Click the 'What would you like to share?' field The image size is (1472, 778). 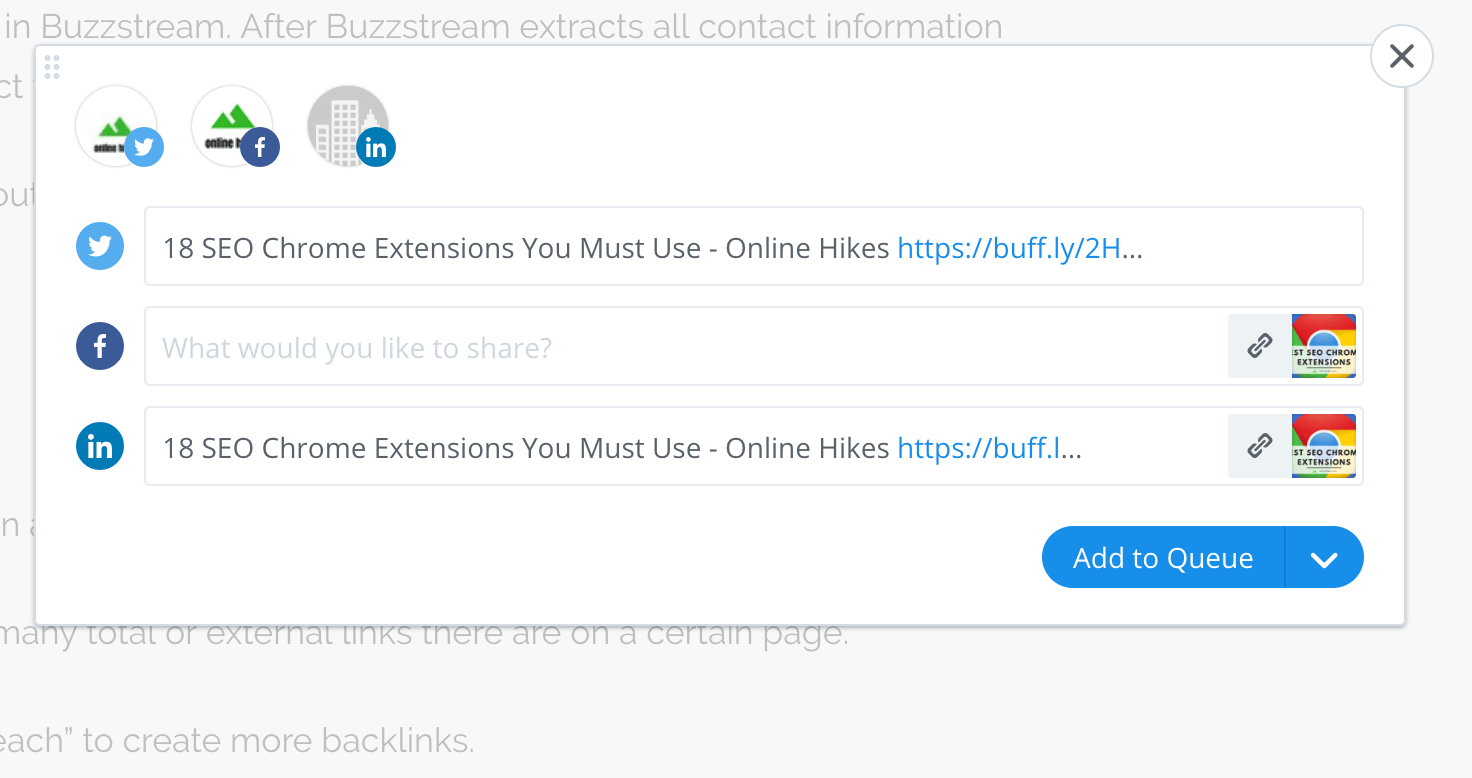point(680,348)
